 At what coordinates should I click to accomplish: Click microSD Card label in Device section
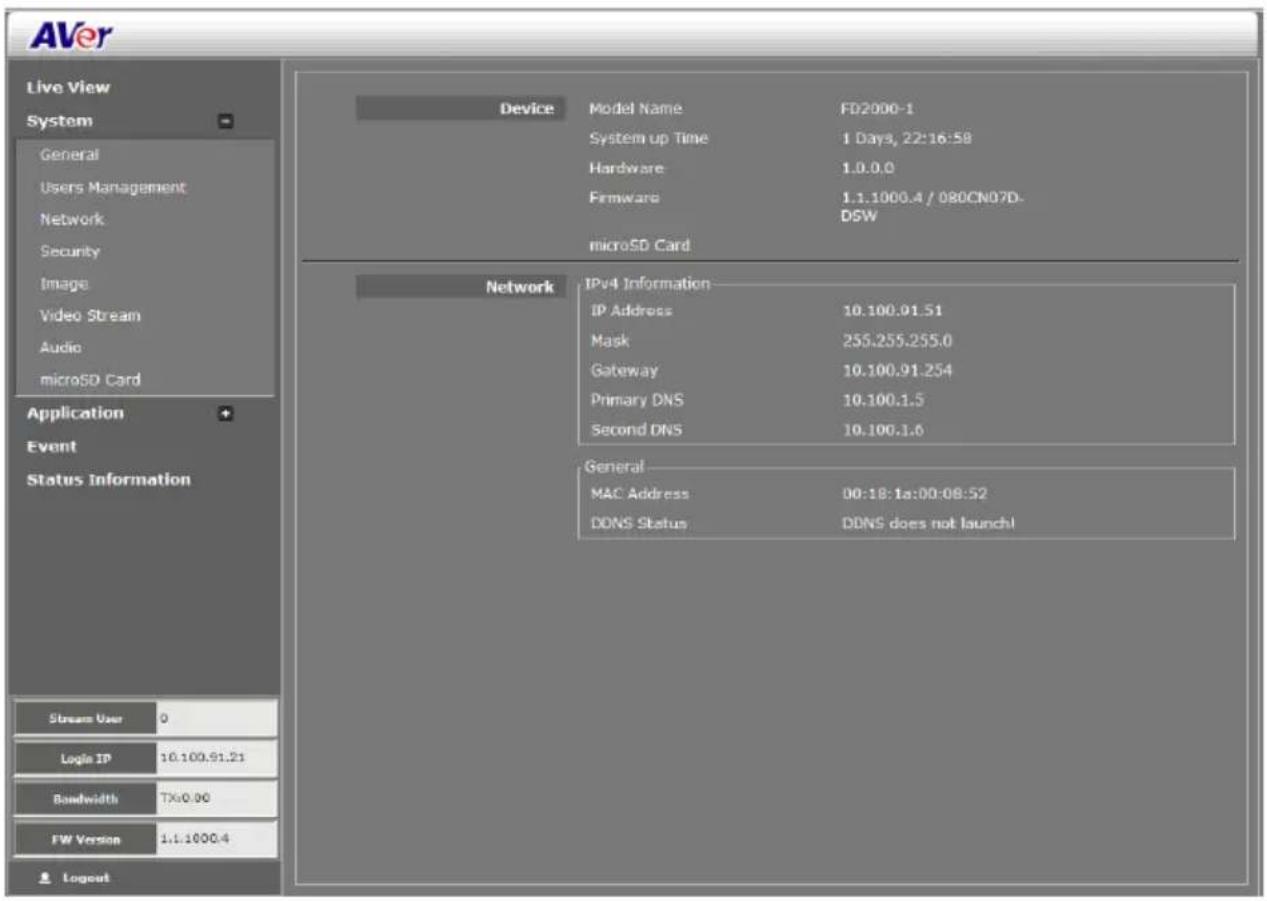pos(639,244)
